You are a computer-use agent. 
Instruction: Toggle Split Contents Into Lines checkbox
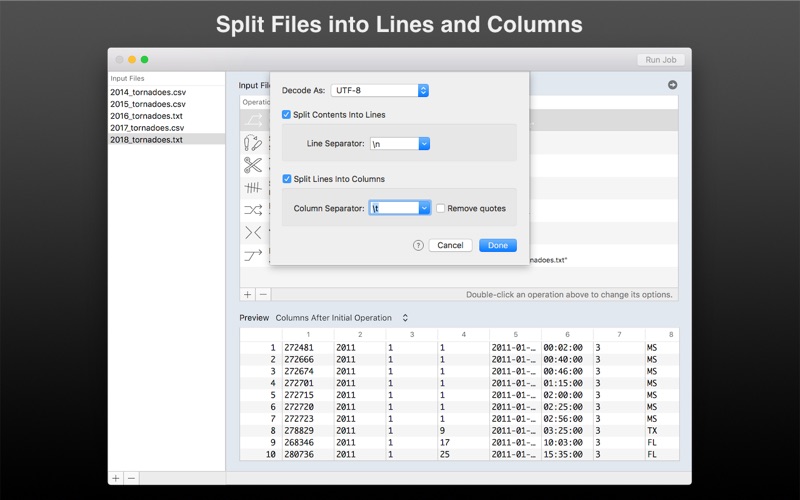coord(287,115)
